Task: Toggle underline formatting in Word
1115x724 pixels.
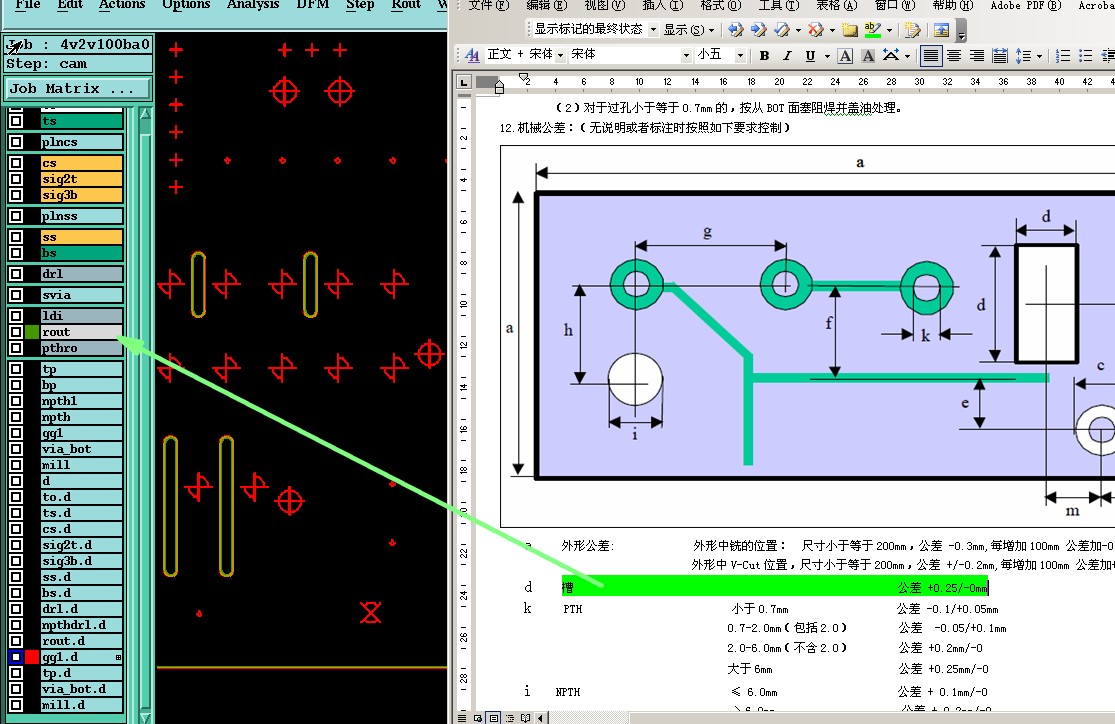Action: tap(810, 55)
